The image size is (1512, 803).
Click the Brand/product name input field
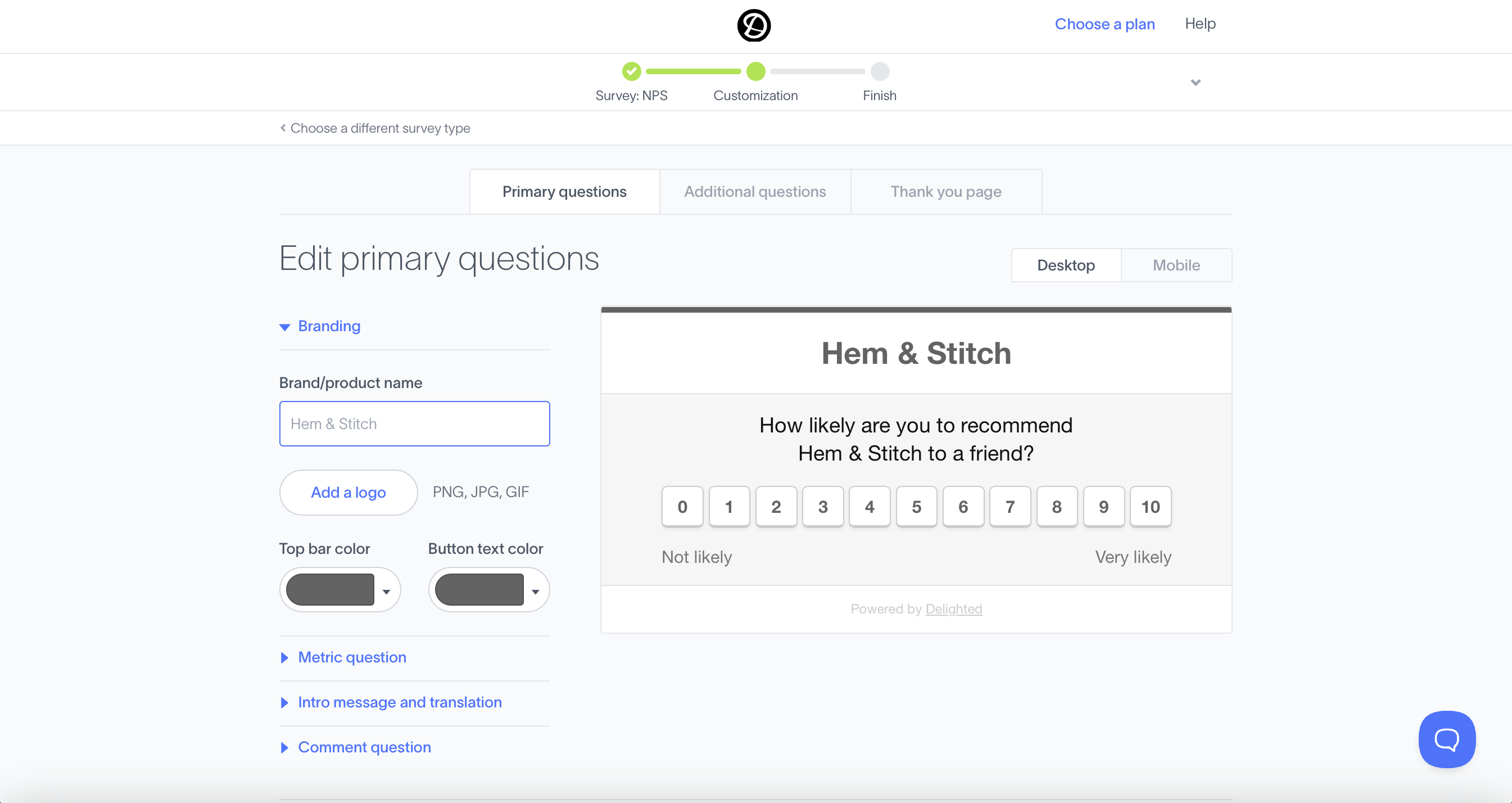(414, 423)
